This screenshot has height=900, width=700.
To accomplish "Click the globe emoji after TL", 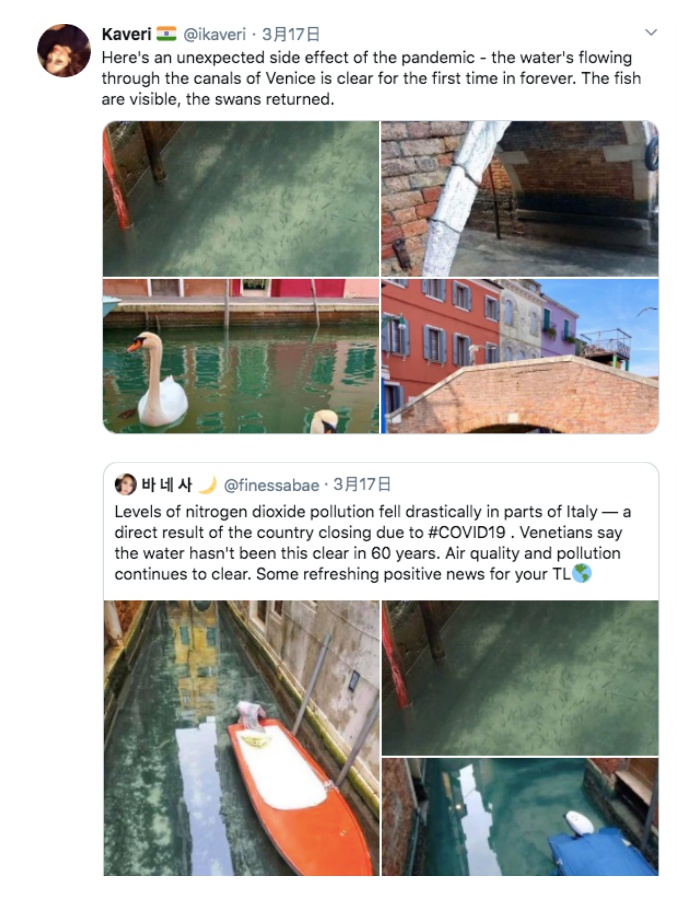I will [x=582, y=573].
